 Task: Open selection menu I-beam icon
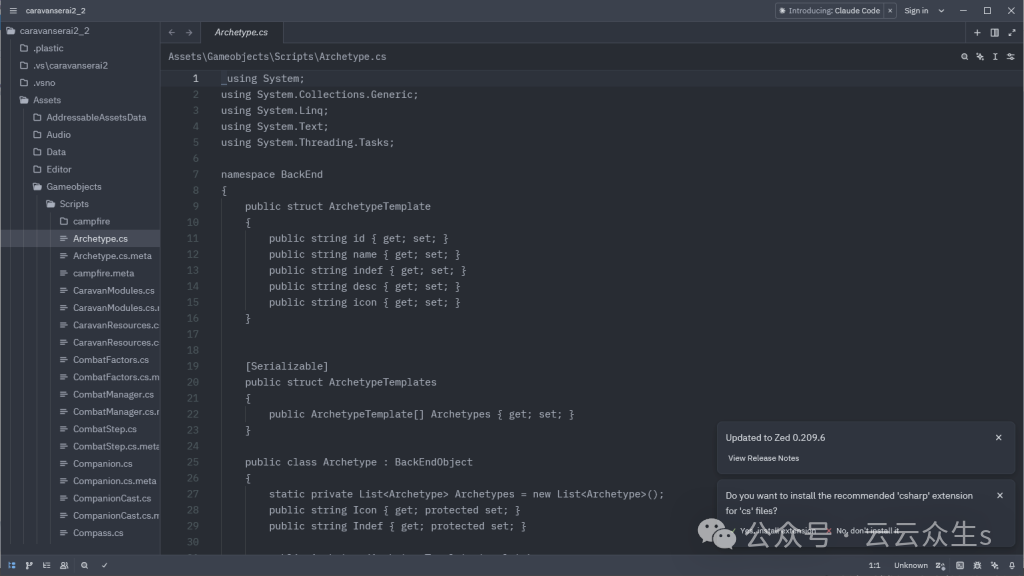pos(995,57)
